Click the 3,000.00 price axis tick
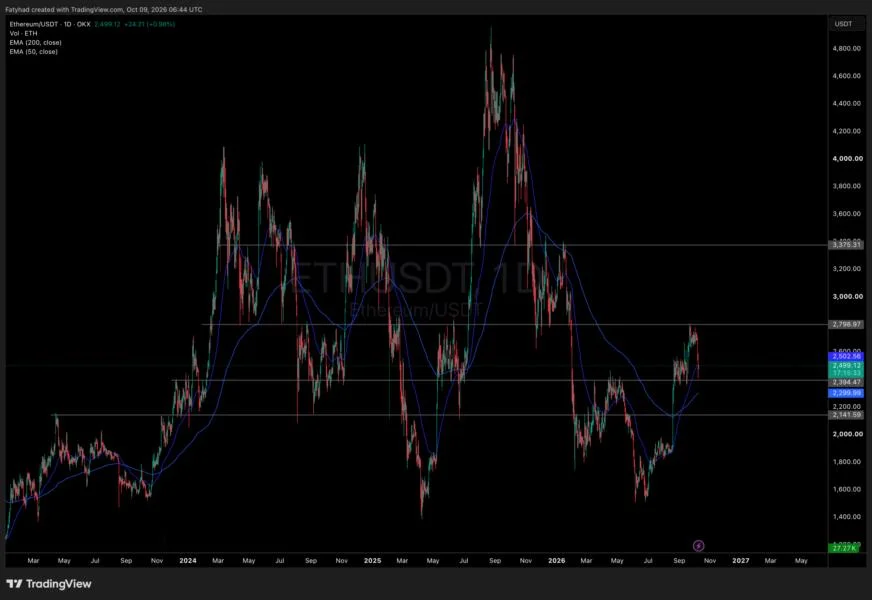Image resolution: width=872 pixels, height=600 pixels. (847, 296)
